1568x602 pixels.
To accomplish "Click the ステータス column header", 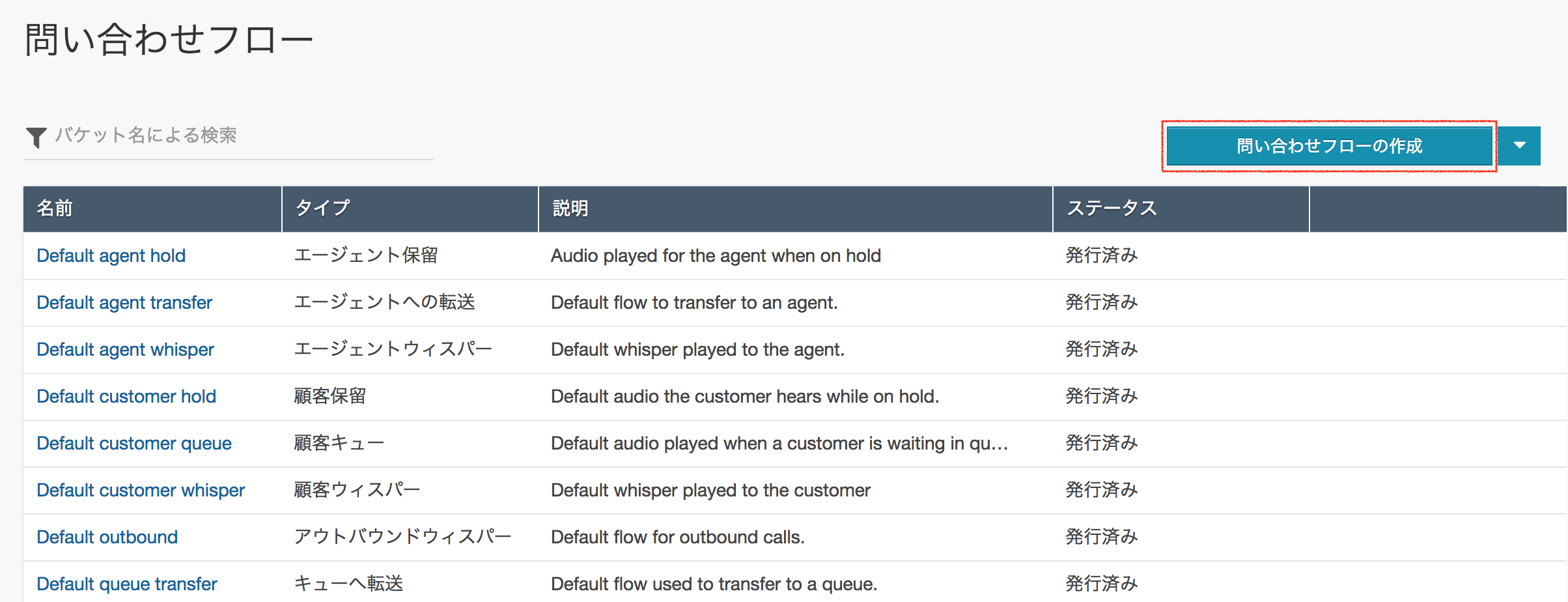I will [x=1112, y=208].
